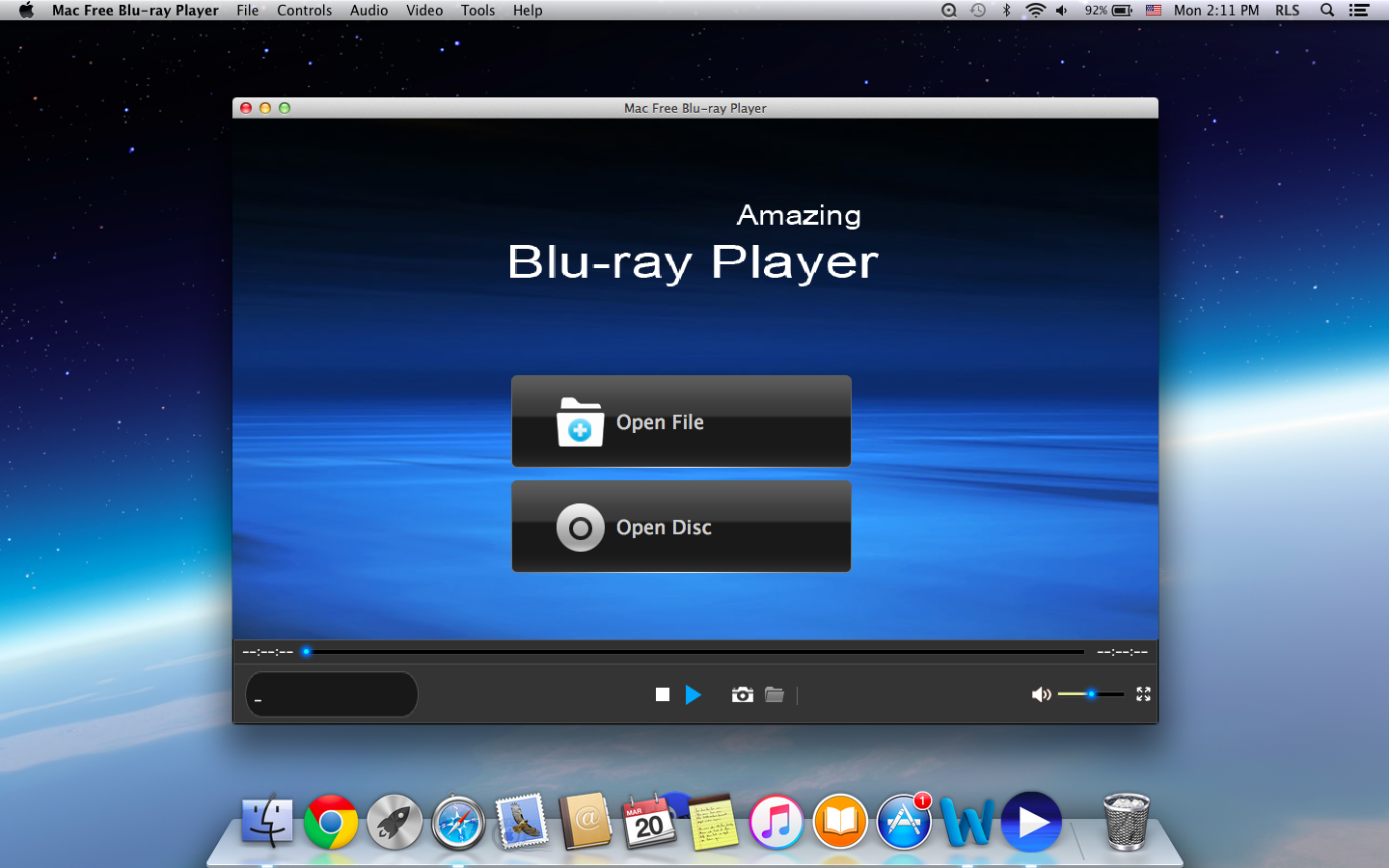1389x868 pixels.
Task: Close the Blu-ray Player window
Action: (246, 108)
